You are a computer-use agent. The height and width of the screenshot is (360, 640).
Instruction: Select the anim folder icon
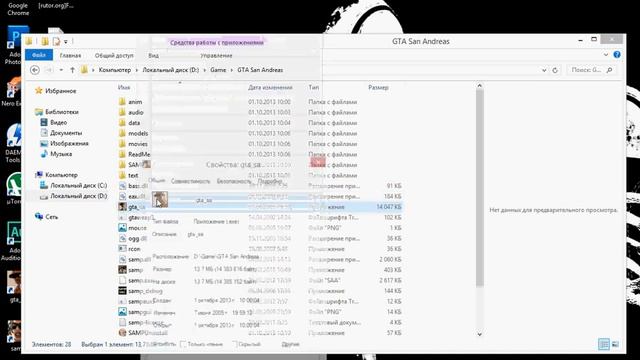coord(122,102)
